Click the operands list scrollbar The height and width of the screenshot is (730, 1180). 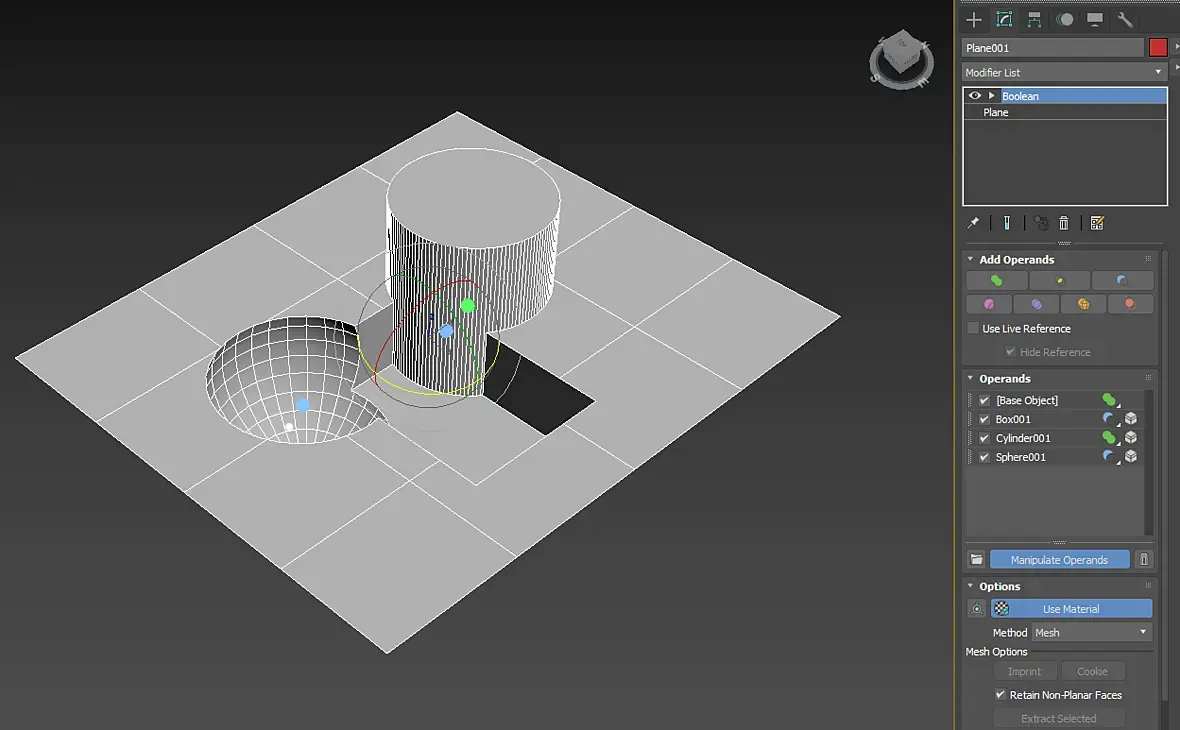click(1148, 461)
